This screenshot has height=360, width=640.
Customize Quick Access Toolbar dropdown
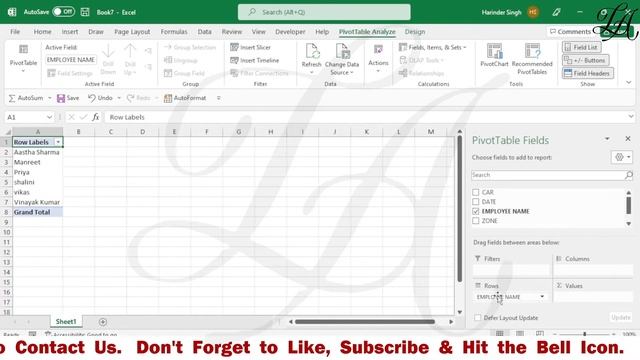click(x=219, y=98)
